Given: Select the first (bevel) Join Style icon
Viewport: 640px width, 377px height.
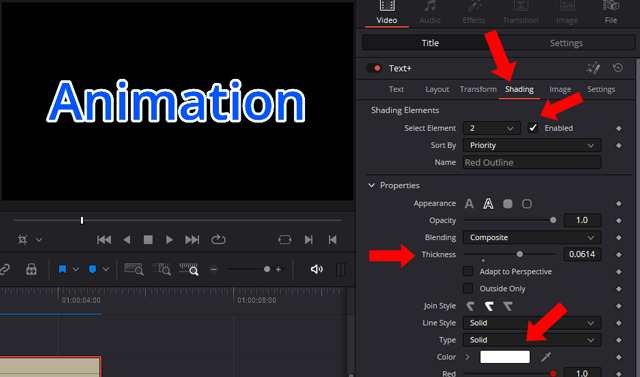Looking at the screenshot, I should (470, 306).
